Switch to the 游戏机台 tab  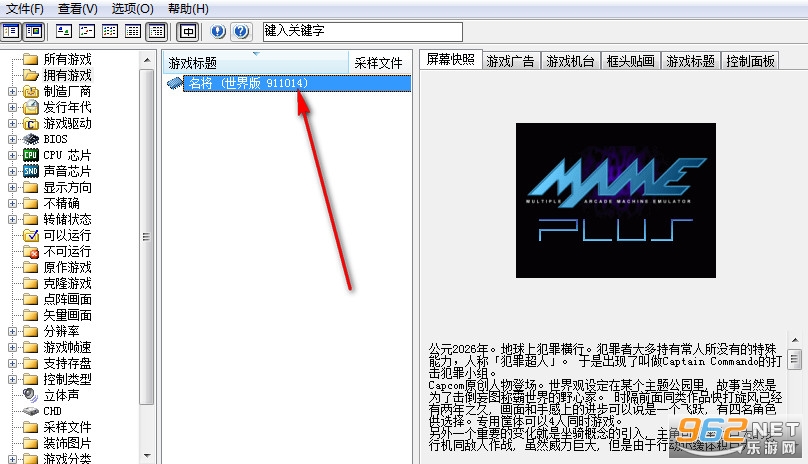point(570,61)
